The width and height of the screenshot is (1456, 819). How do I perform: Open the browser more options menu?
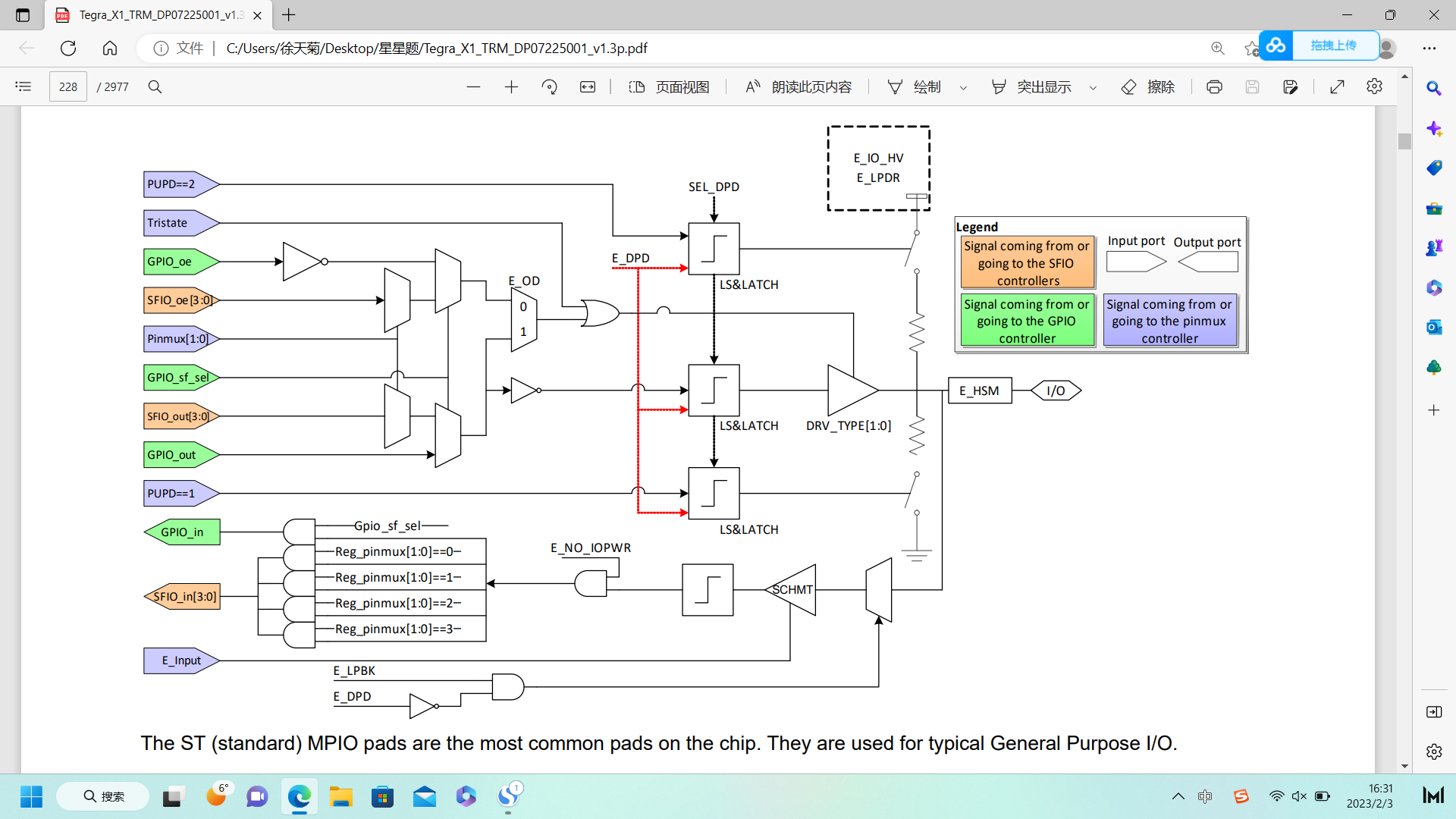pos(1430,48)
